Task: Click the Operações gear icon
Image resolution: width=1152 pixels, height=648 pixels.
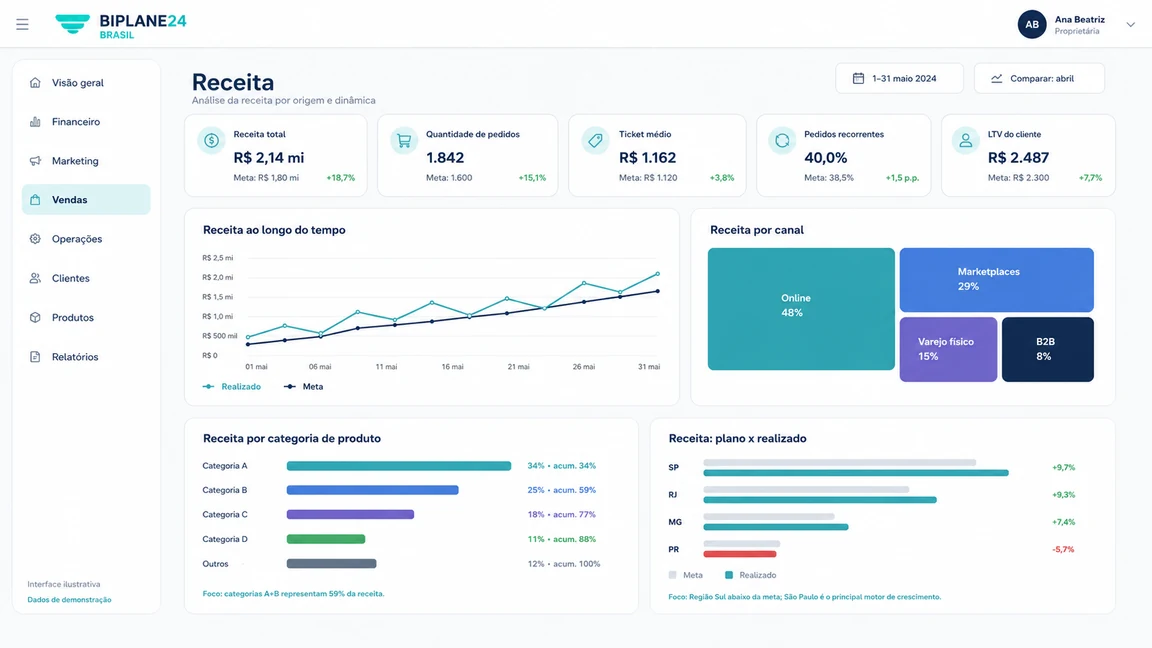Action: pos(35,239)
